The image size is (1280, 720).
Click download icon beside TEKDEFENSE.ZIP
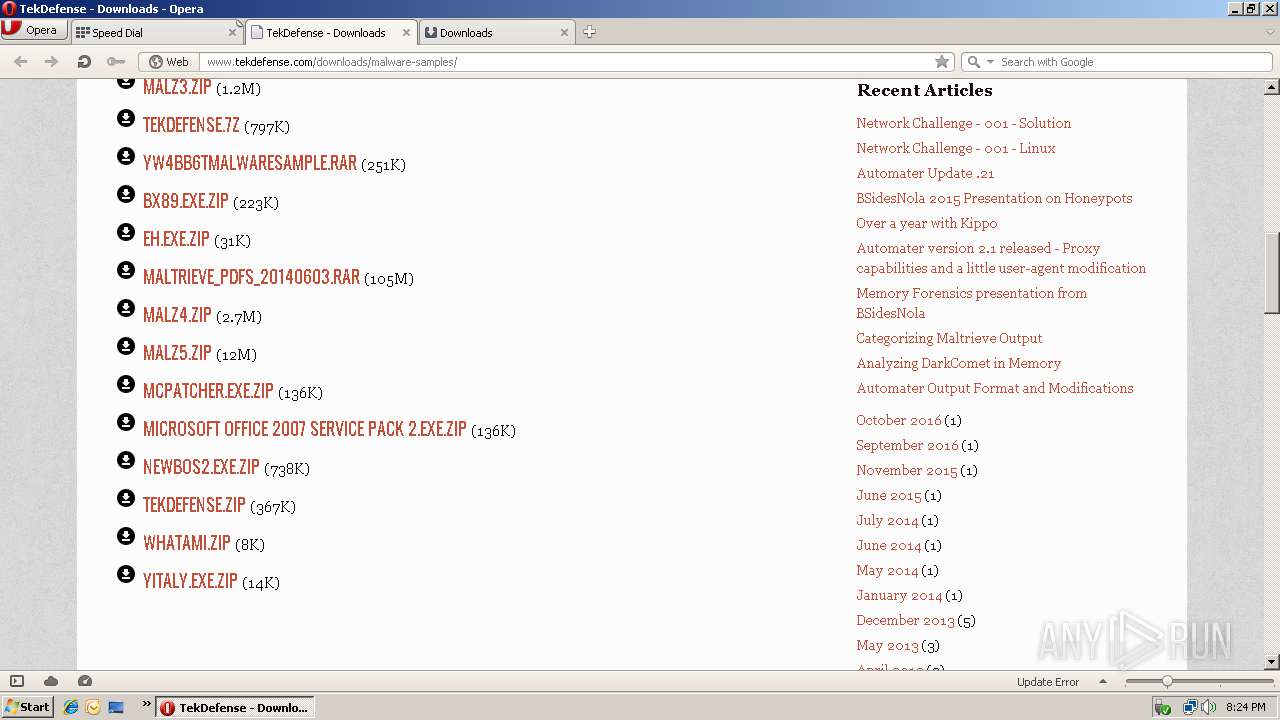[126, 498]
